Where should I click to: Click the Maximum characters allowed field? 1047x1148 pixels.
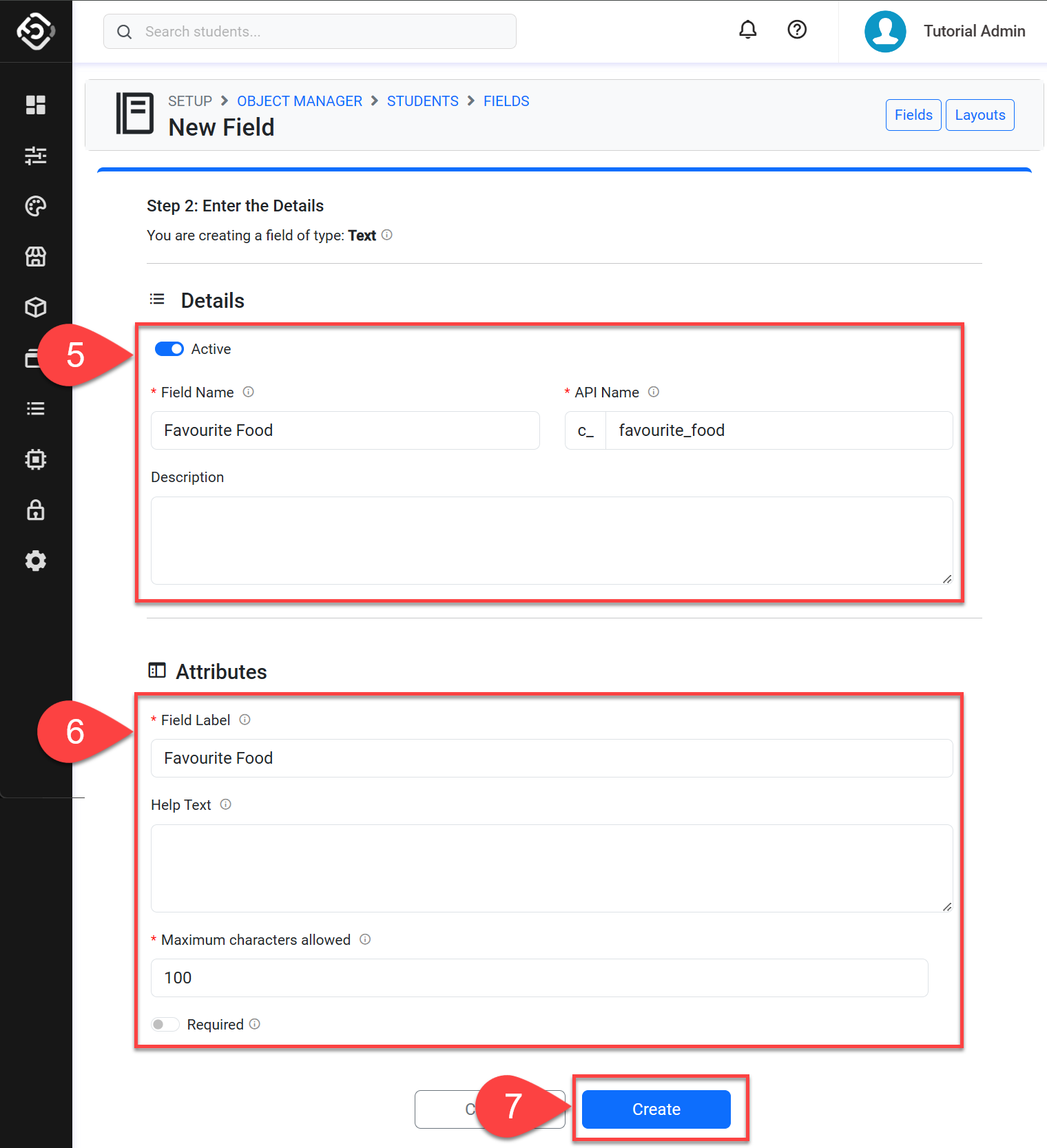(539, 978)
